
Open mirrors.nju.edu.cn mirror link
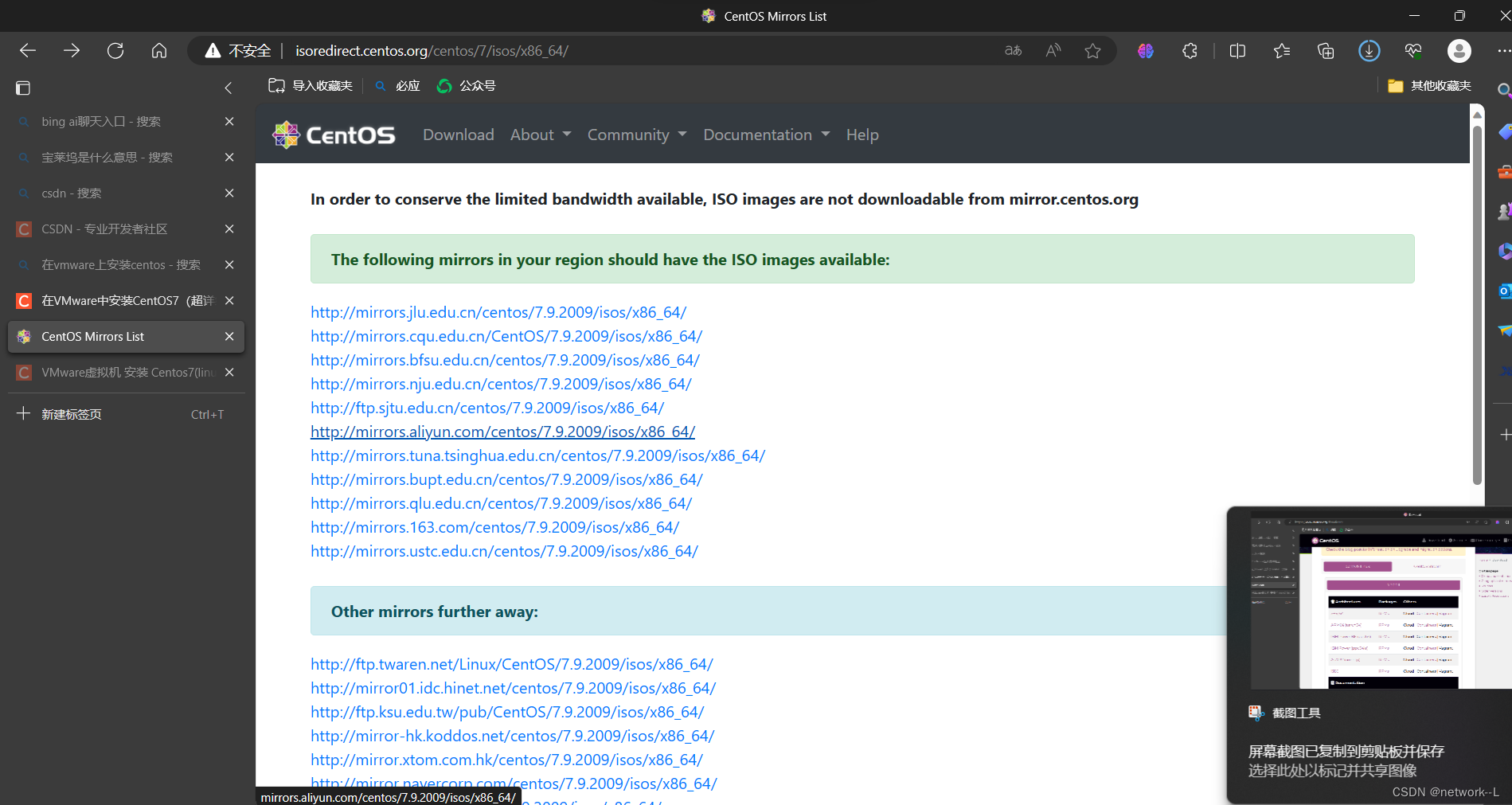coord(501,385)
